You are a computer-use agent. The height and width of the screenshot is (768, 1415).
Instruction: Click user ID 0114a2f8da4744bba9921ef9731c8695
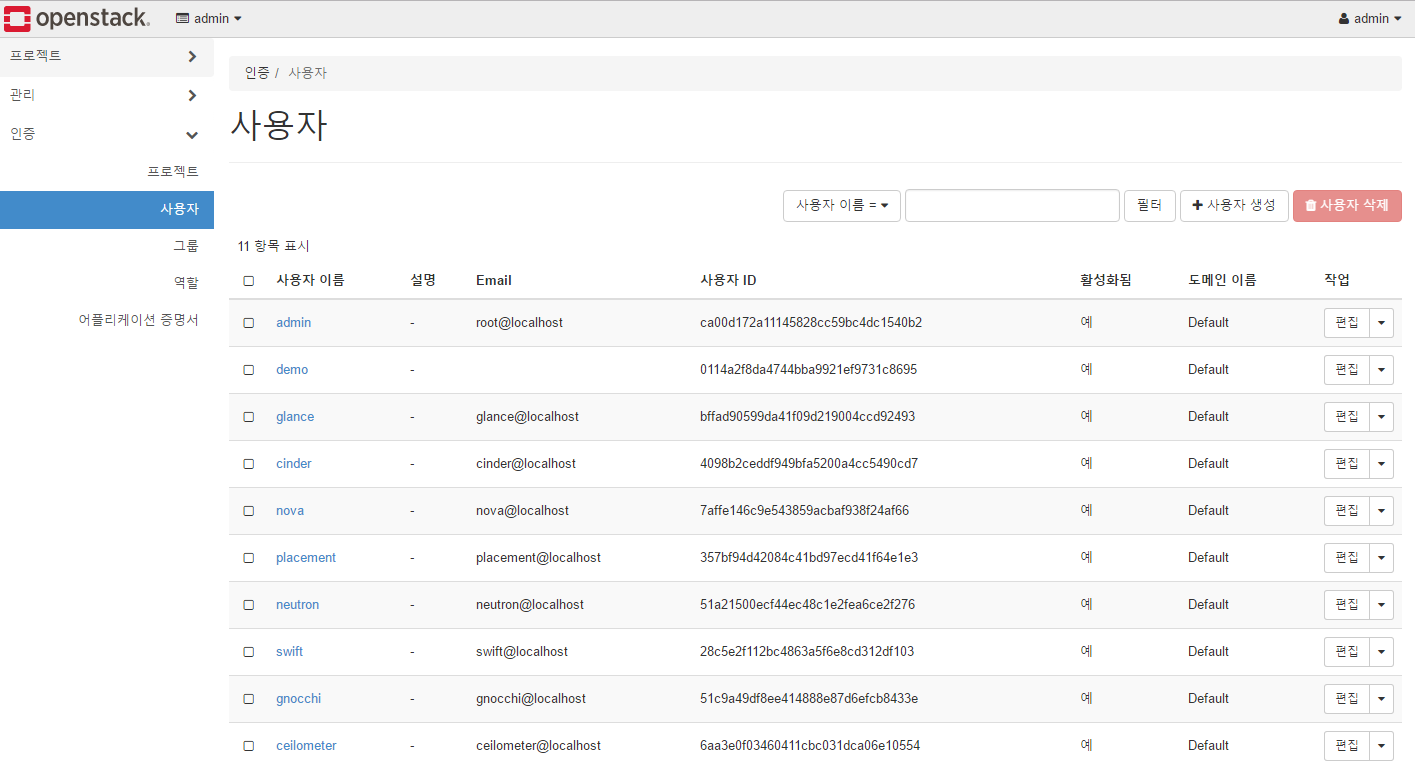pyautogui.click(x=808, y=370)
